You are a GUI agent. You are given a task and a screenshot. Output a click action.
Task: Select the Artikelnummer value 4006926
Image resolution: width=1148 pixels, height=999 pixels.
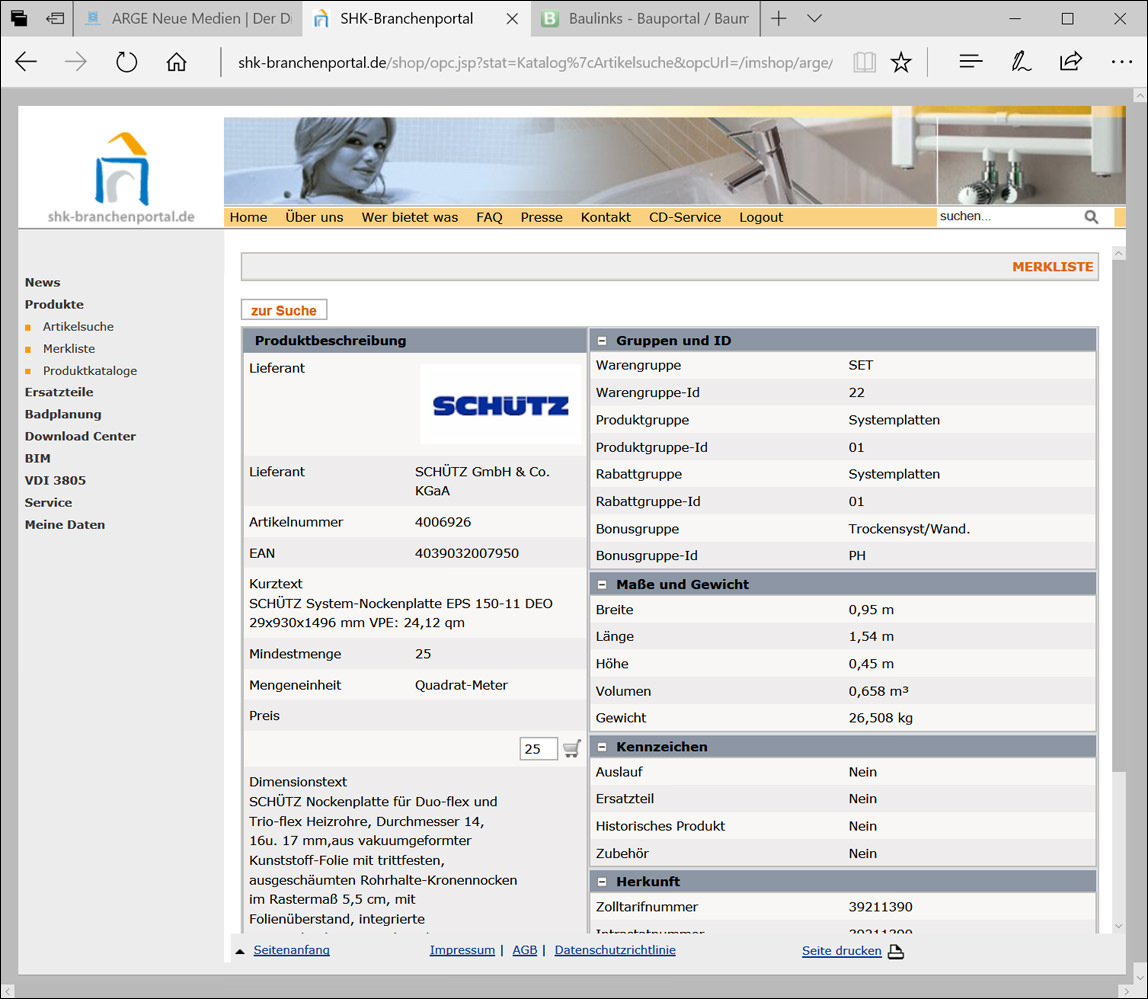(x=443, y=522)
